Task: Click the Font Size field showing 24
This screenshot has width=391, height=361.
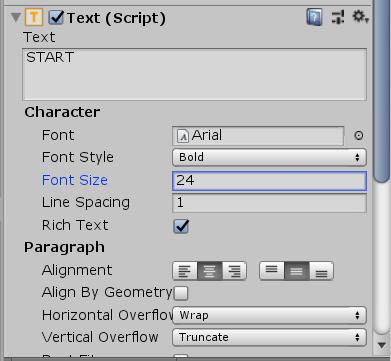Action: click(x=269, y=181)
